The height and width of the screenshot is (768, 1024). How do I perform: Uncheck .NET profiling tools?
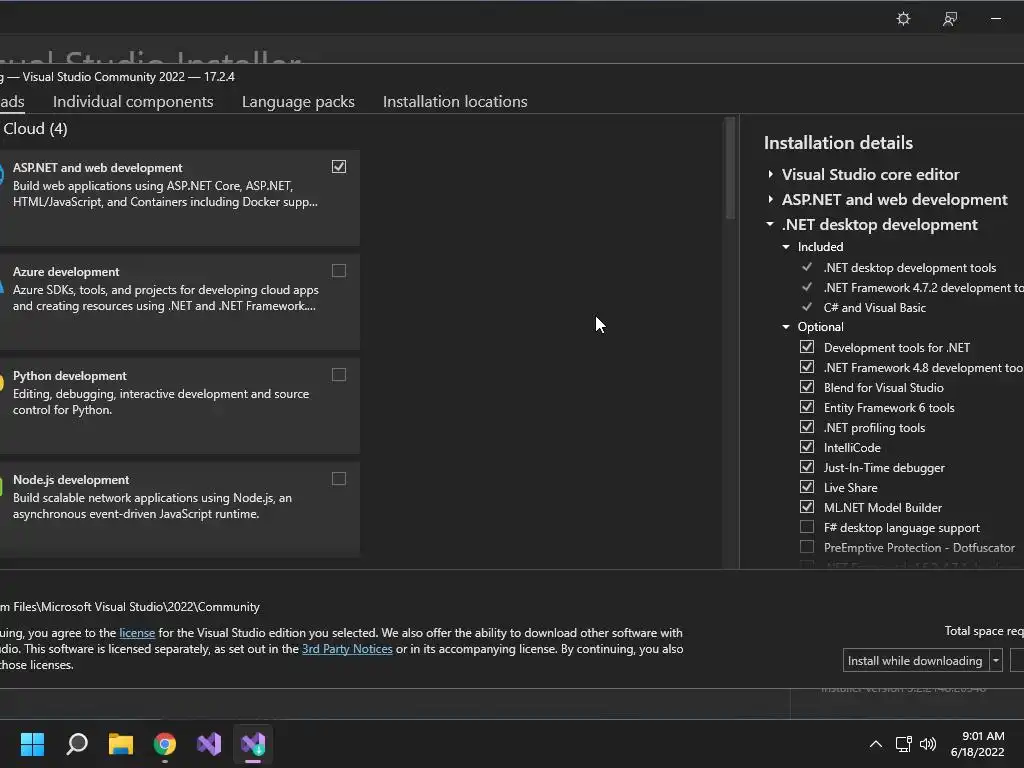pos(807,427)
